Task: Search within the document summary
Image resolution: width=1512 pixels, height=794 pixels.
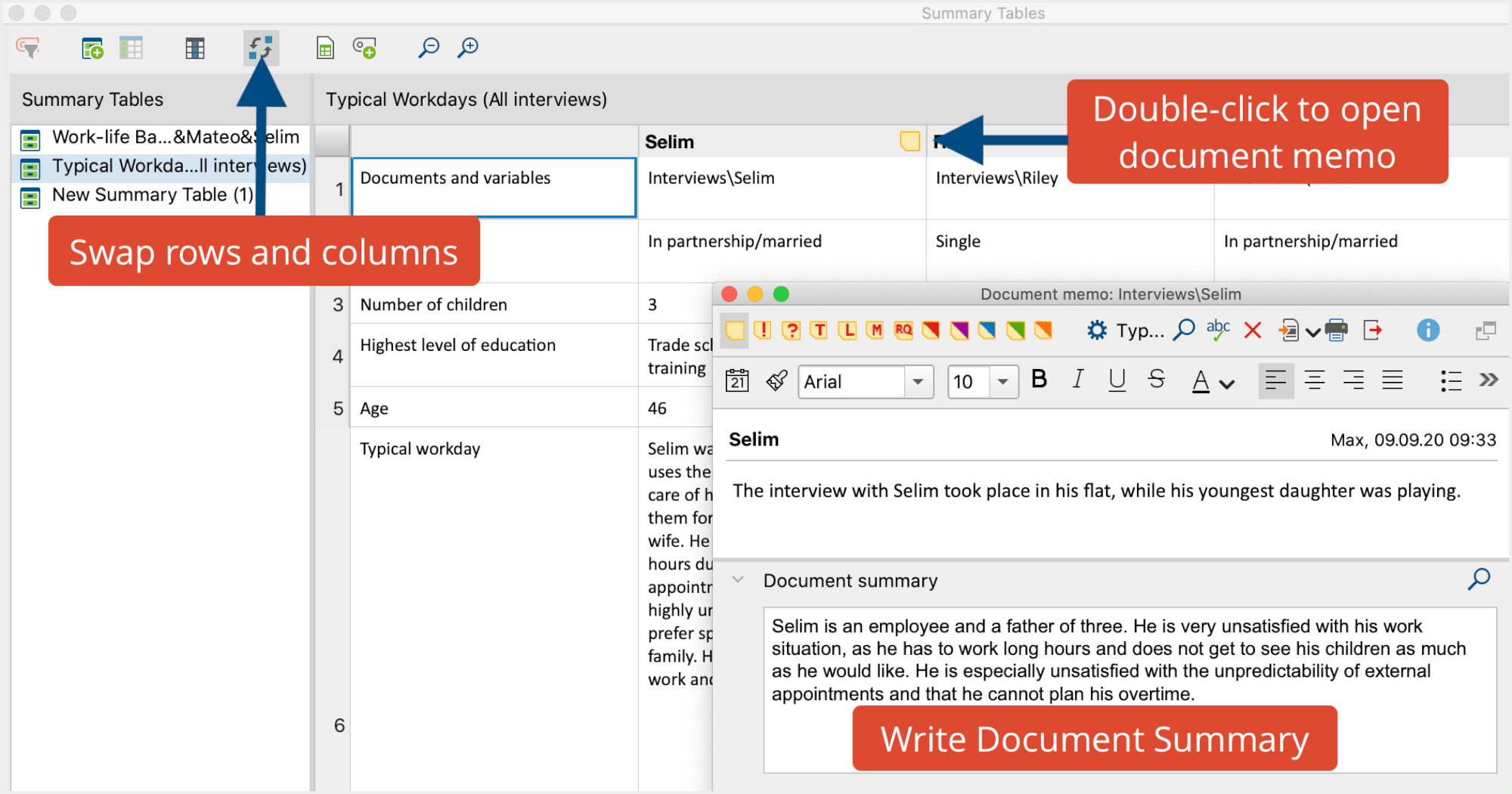Action: (x=1479, y=579)
